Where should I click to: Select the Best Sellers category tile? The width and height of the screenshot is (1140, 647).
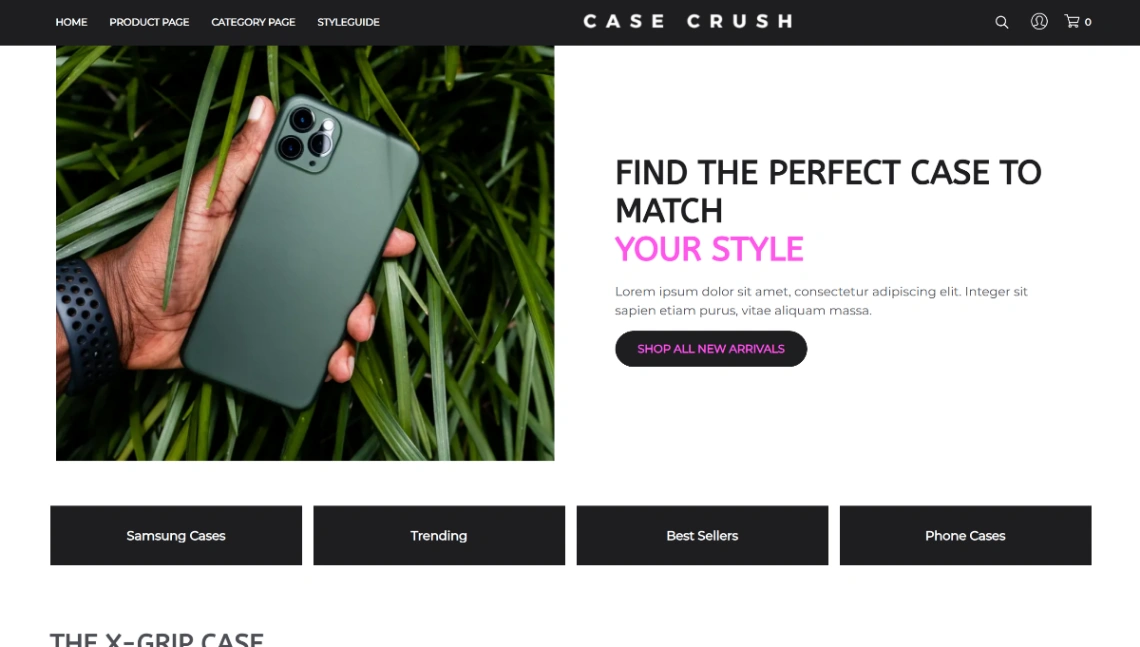point(702,535)
